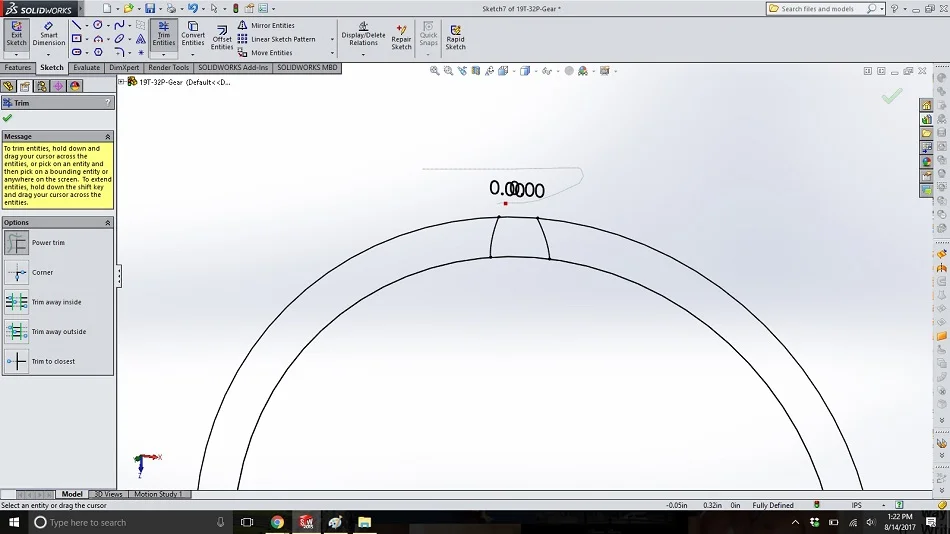Image resolution: width=950 pixels, height=534 pixels.
Task: Collapse the Message section
Action: [108, 136]
